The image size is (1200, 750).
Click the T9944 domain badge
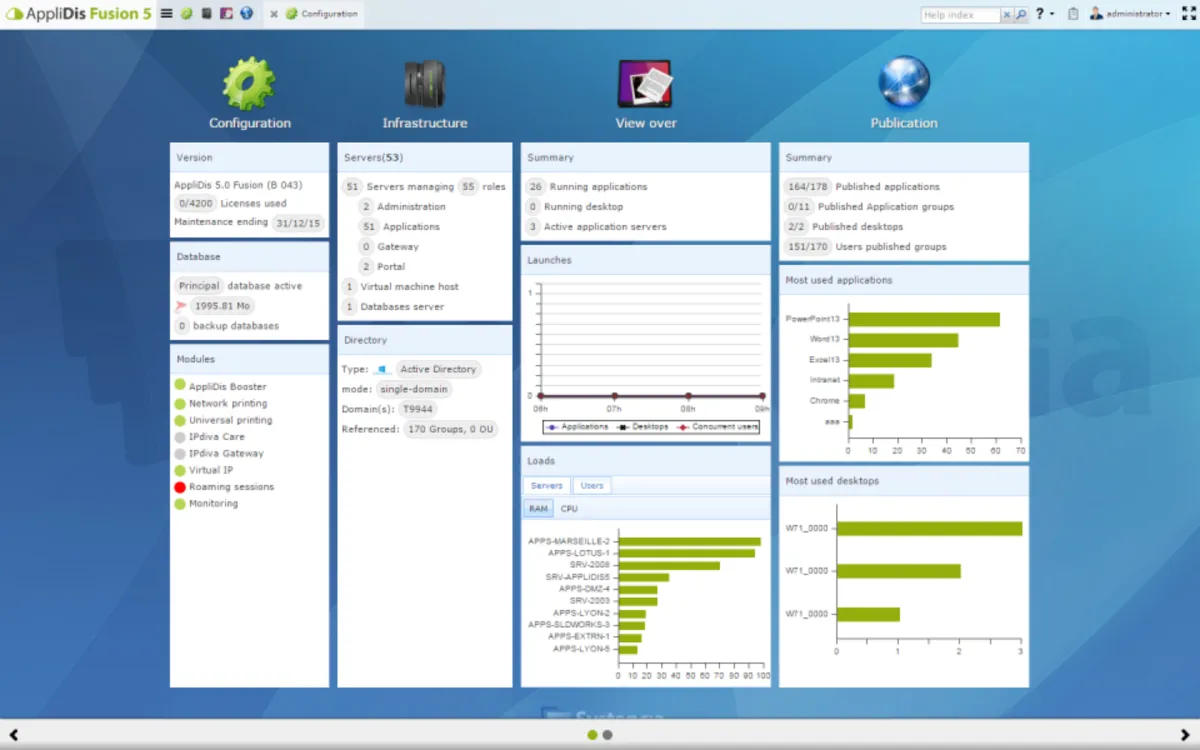pos(417,409)
